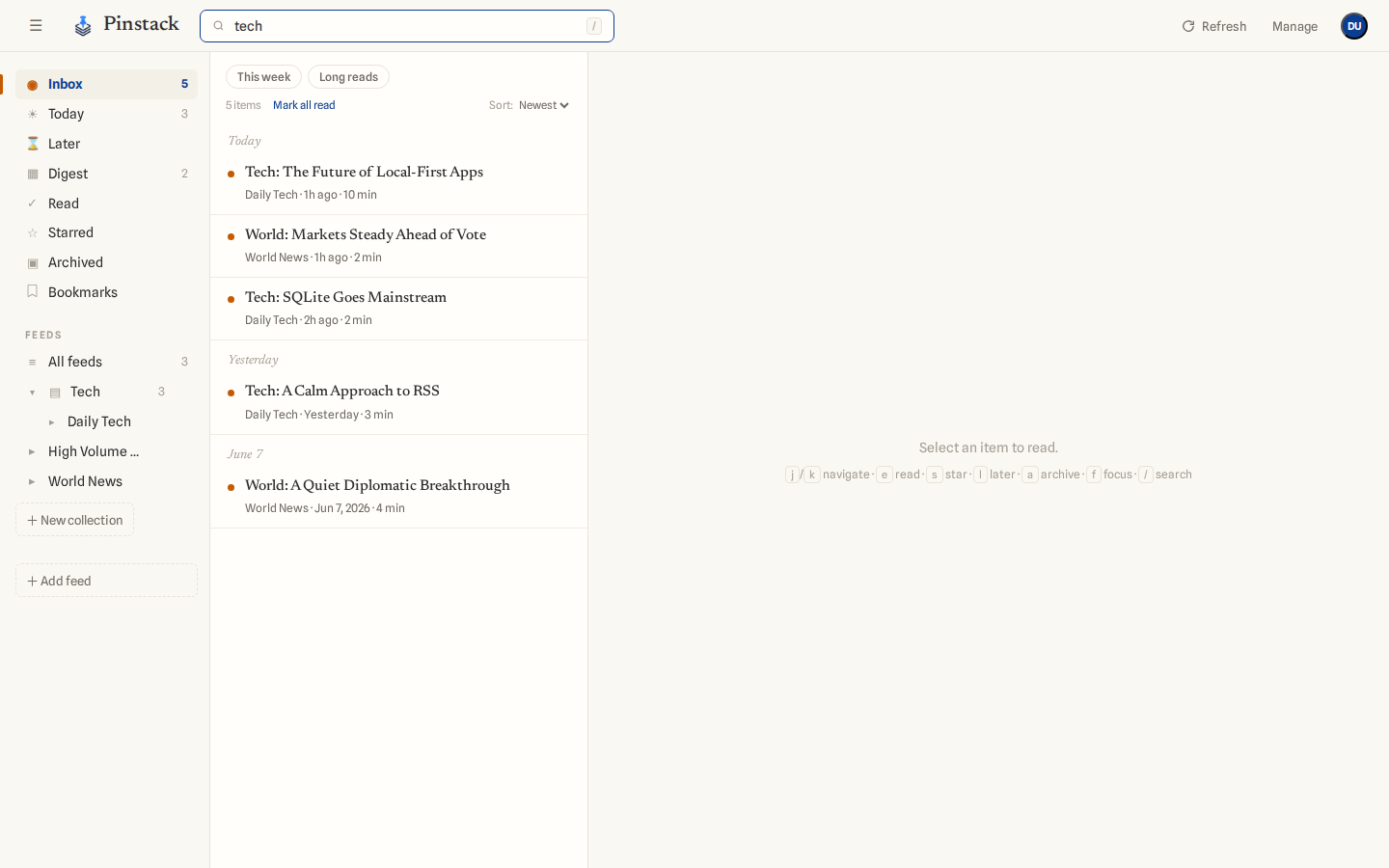Select the World News feed label
This screenshot has height=868, width=1389.
pyautogui.click(x=85, y=481)
